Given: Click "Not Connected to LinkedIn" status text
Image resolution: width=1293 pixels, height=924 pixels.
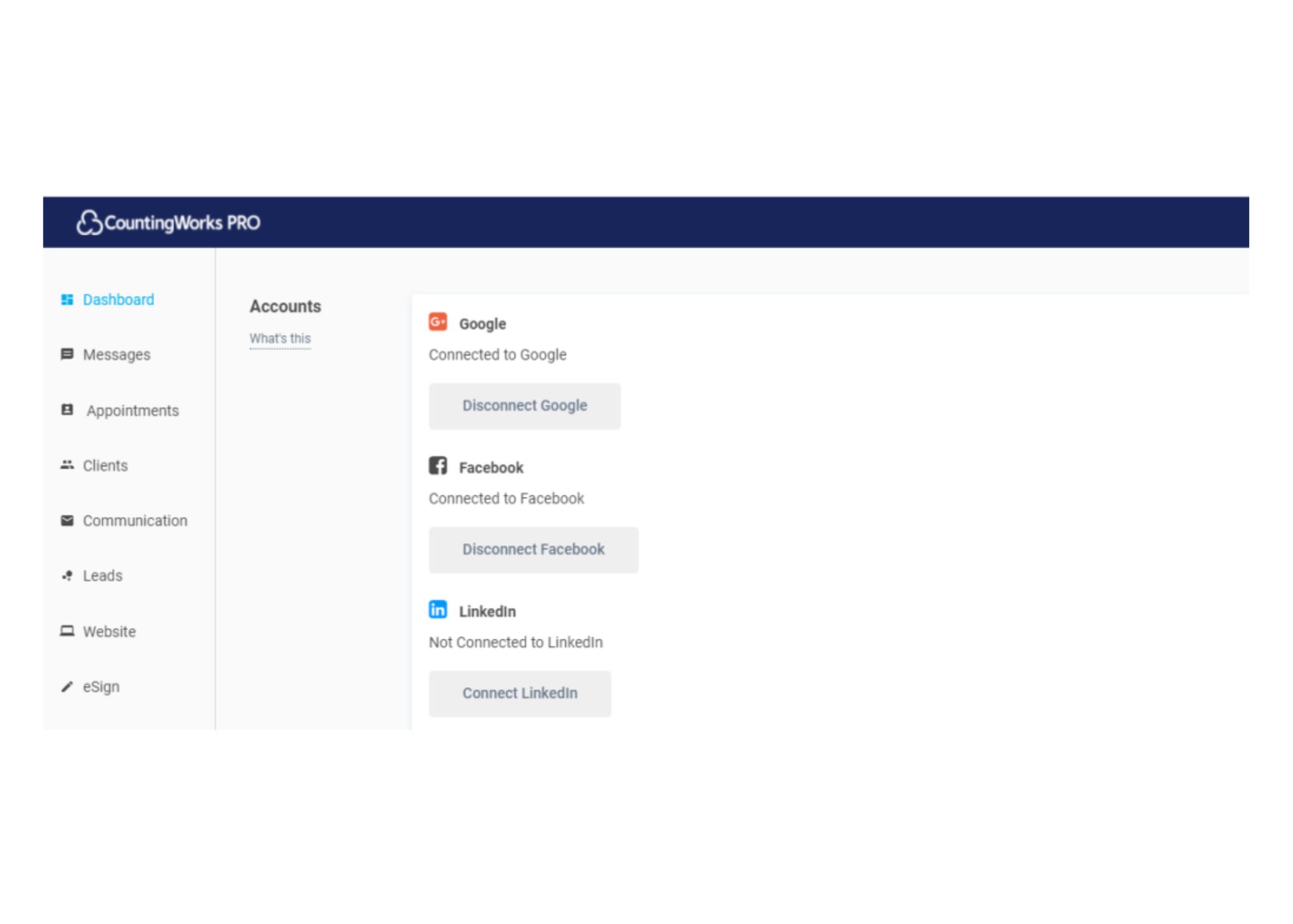Looking at the screenshot, I should pos(515,642).
